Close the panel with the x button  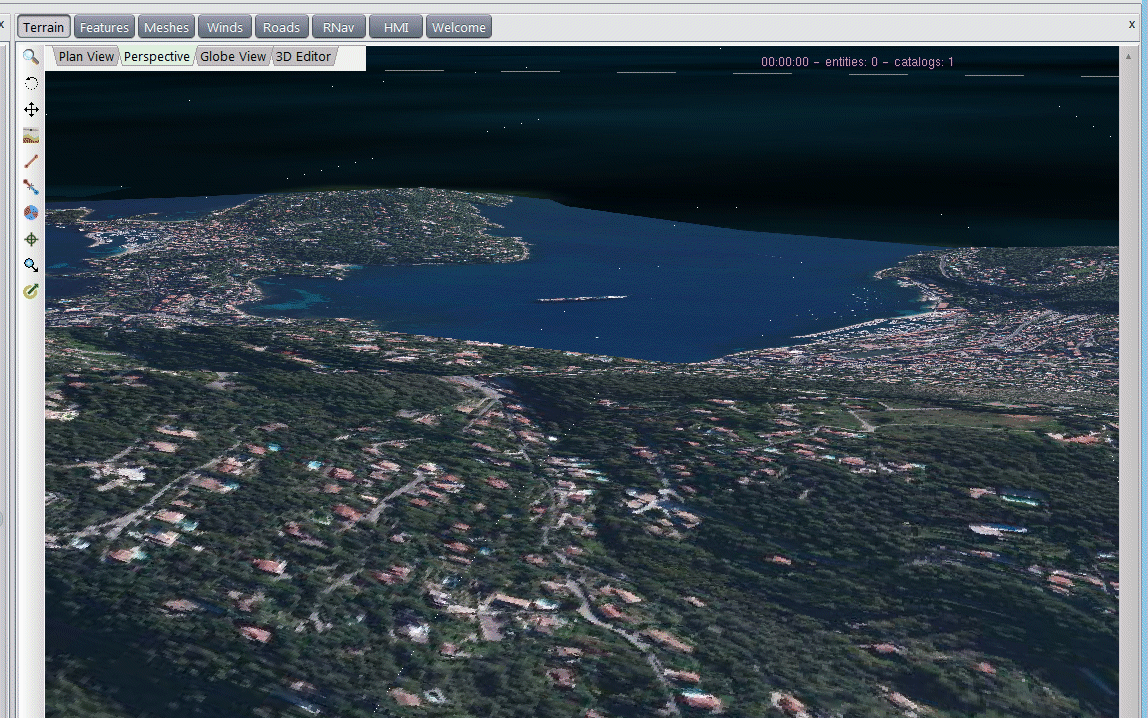click(x=1131, y=24)
